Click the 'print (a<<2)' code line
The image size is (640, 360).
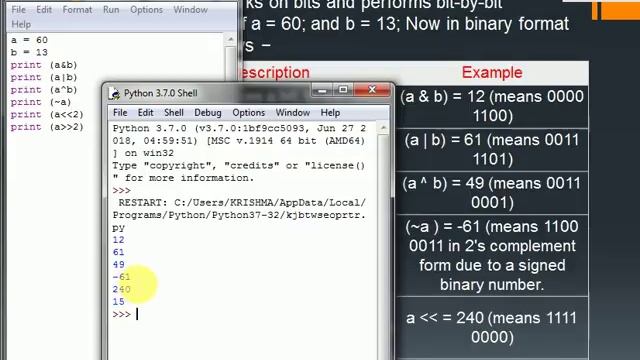click(x=47, y=115)
